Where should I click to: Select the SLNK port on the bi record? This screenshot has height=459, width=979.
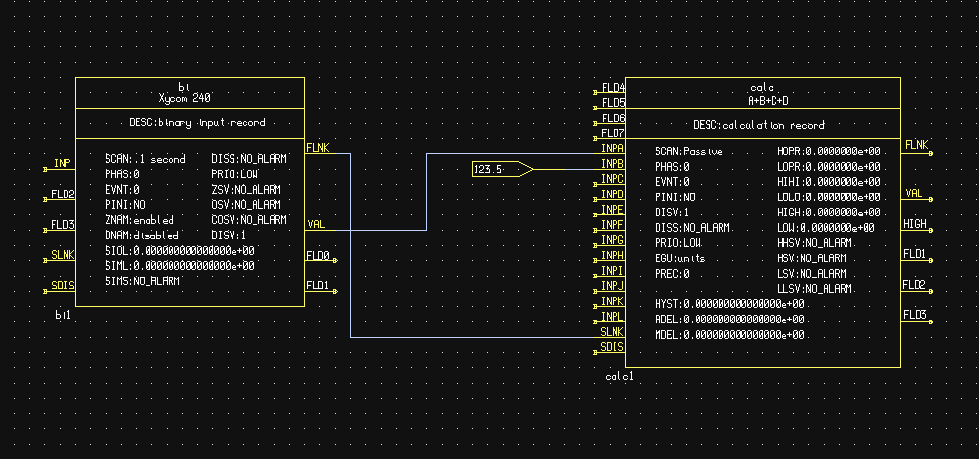coord(62,255)
